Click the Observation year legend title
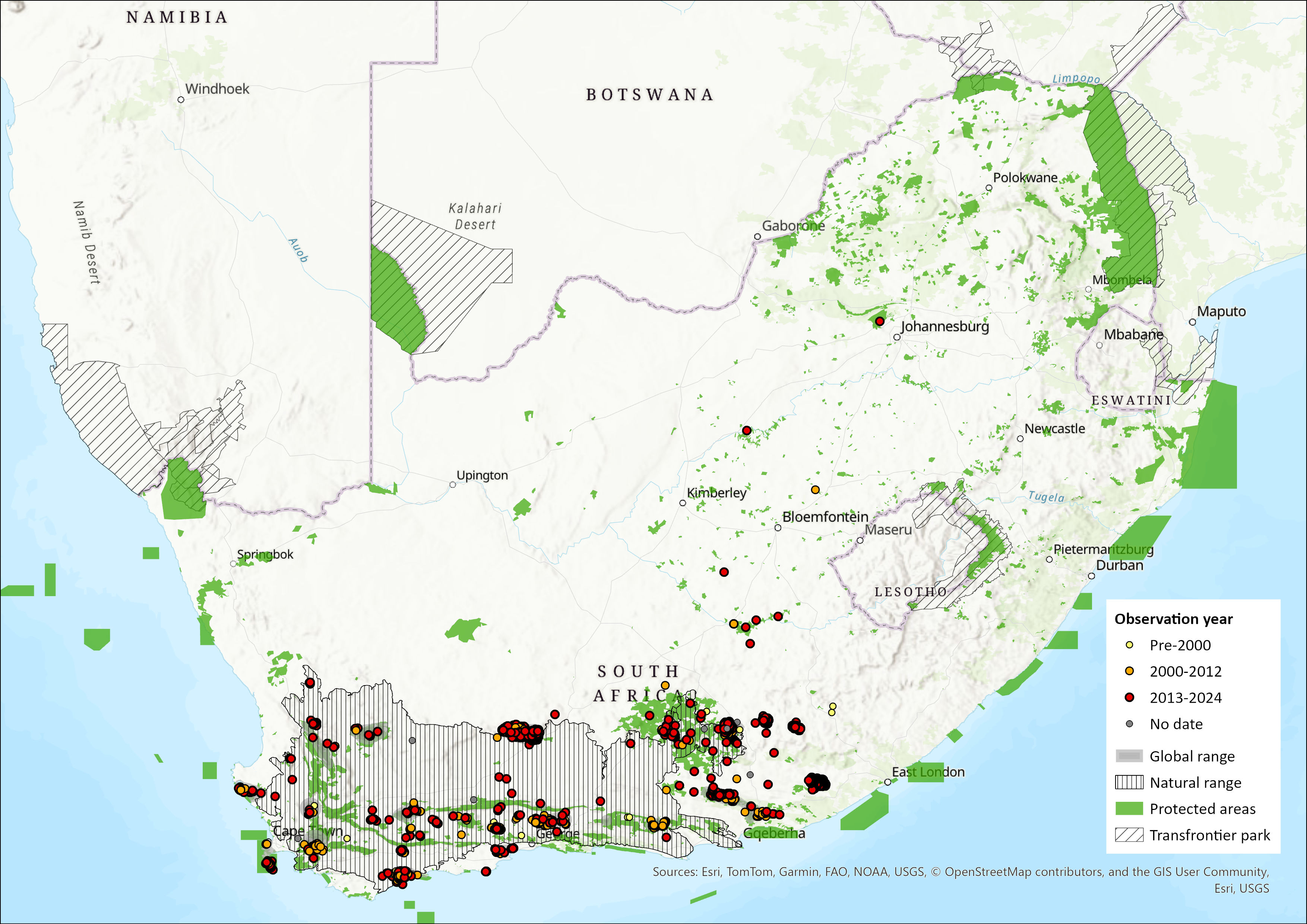This screenshot has height=924, width=1307. click(x=1174, y=619)
